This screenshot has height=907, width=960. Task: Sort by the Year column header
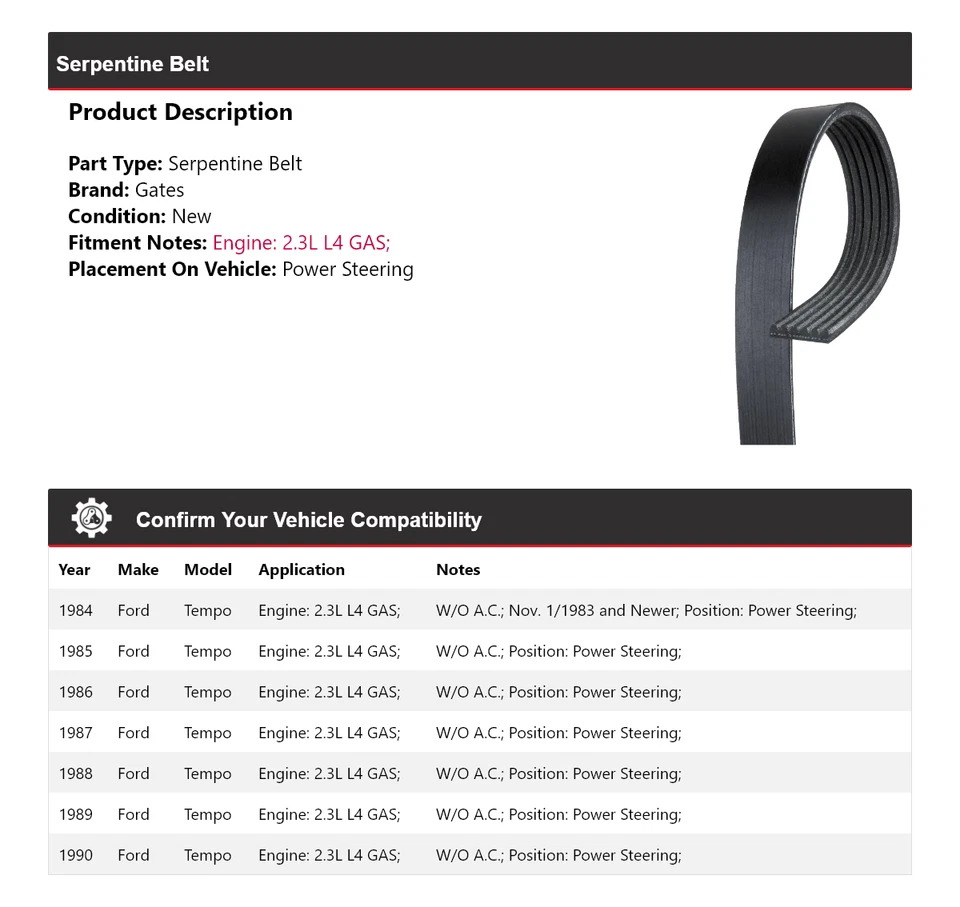74,569
